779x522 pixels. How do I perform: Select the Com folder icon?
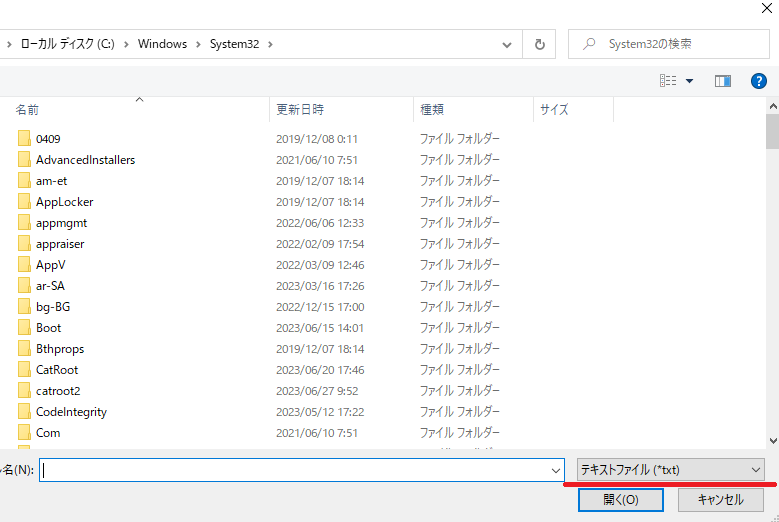tap(24, 432)
